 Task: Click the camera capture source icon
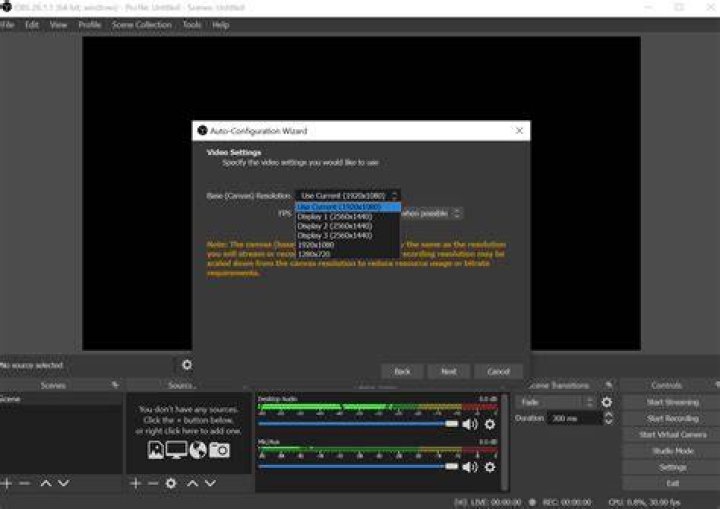tap(219, 450)
